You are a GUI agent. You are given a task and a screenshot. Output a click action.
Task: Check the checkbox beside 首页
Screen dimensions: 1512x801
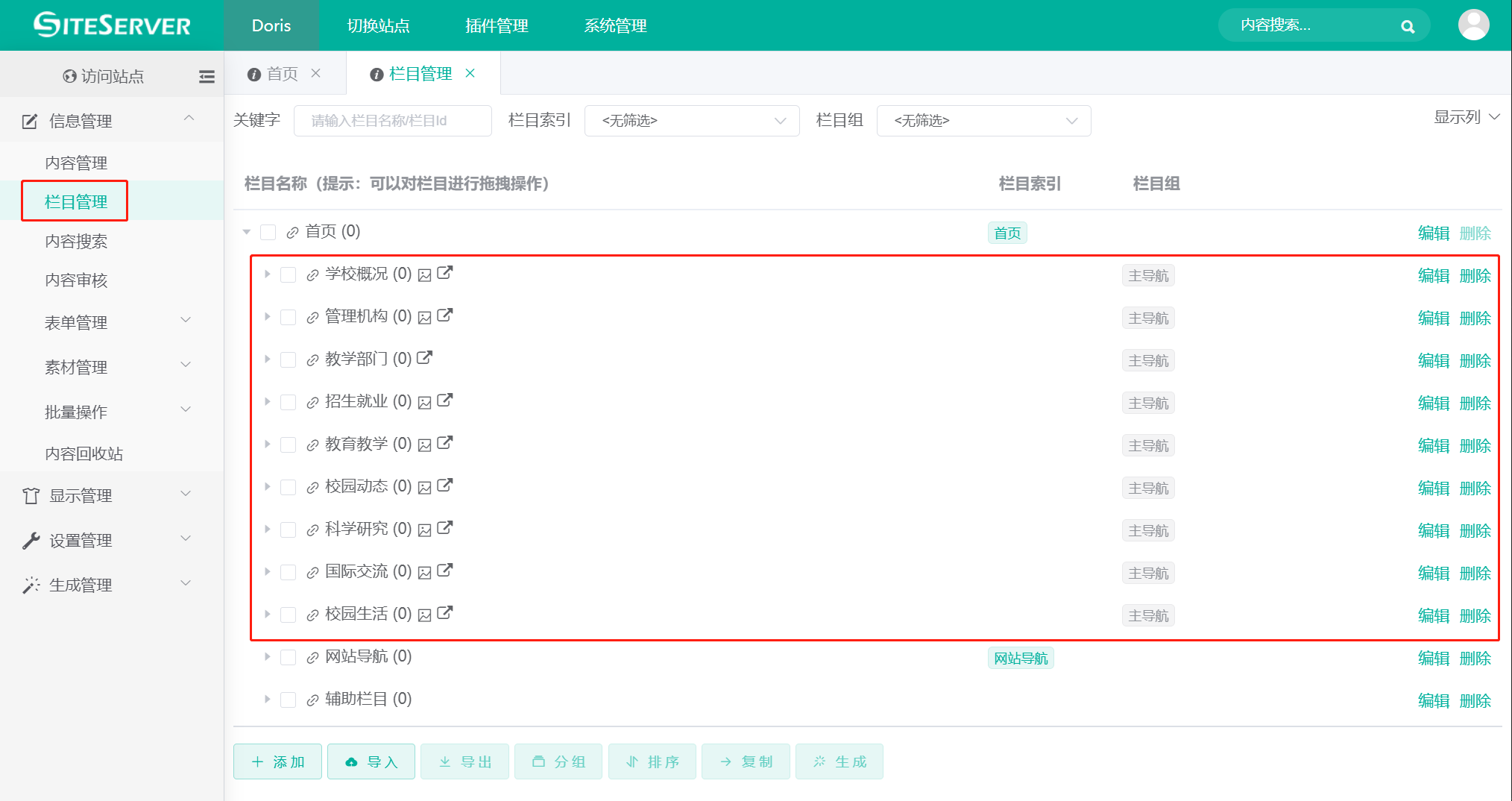(x=268, y=232)
